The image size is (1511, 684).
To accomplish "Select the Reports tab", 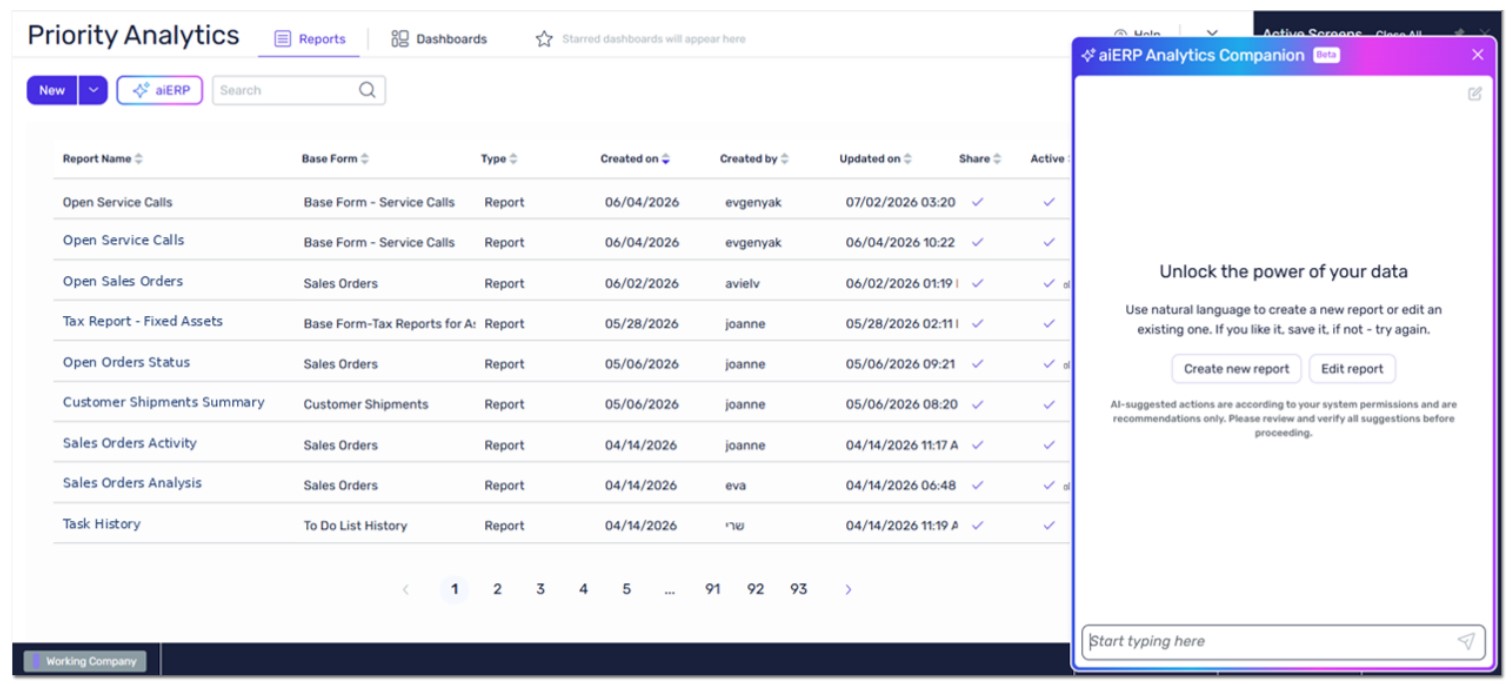I will pos(310,39).
